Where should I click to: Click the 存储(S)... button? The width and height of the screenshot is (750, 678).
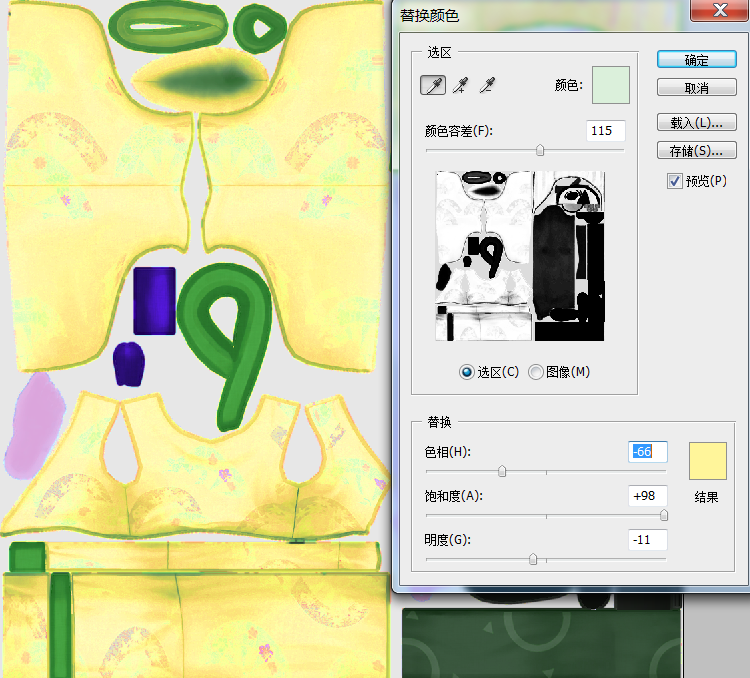(x=697, y=151)
